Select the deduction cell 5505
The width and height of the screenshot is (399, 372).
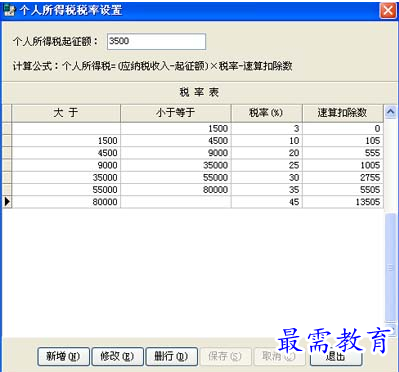[343, 190]
